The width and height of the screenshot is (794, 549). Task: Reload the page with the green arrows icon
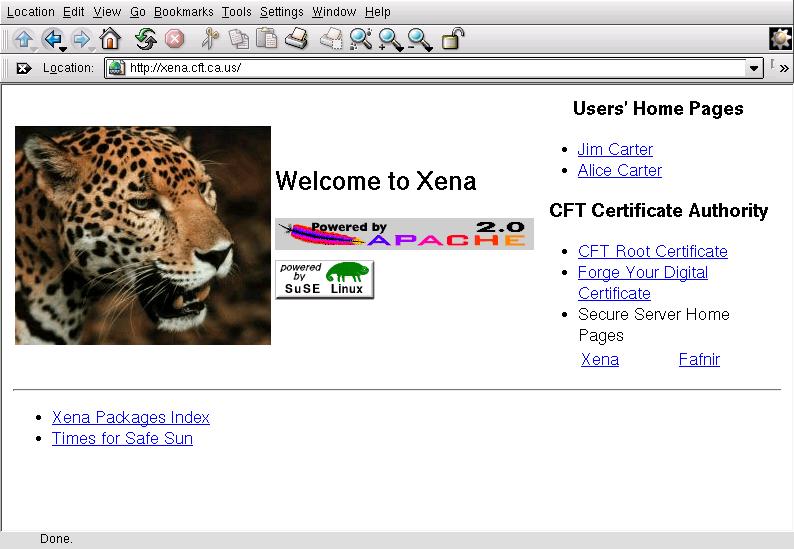146,39
